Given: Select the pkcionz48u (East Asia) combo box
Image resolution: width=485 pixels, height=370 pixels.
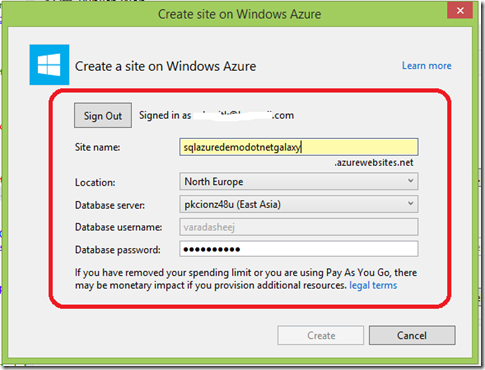Looking at the screenshot, I should click(x=299, y=204).
